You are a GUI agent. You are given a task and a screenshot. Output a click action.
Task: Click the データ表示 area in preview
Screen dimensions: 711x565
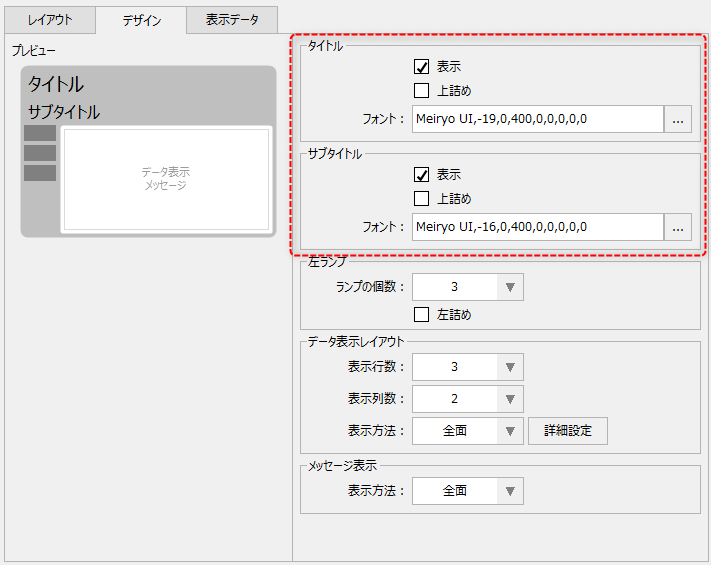(165, 179)
